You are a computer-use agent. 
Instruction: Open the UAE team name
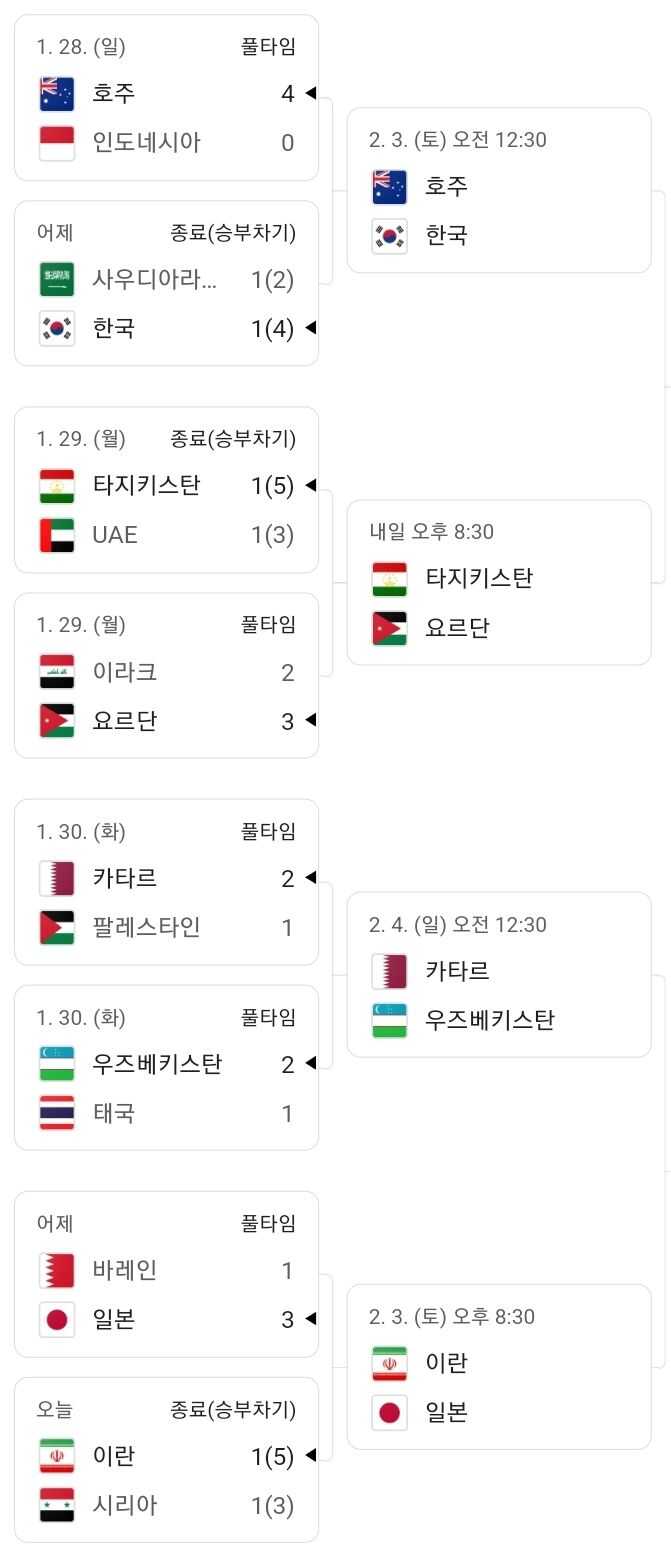115,535
